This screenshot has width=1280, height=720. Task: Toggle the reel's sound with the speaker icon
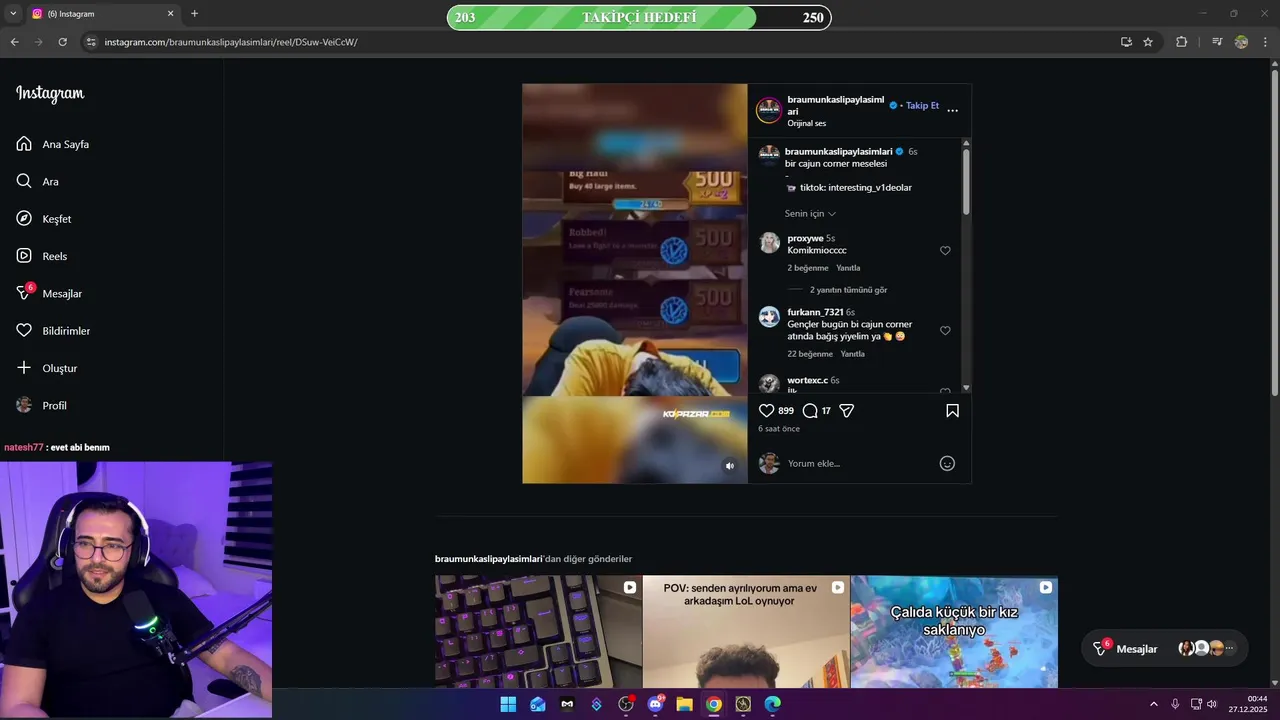click(x=730, y=466)
